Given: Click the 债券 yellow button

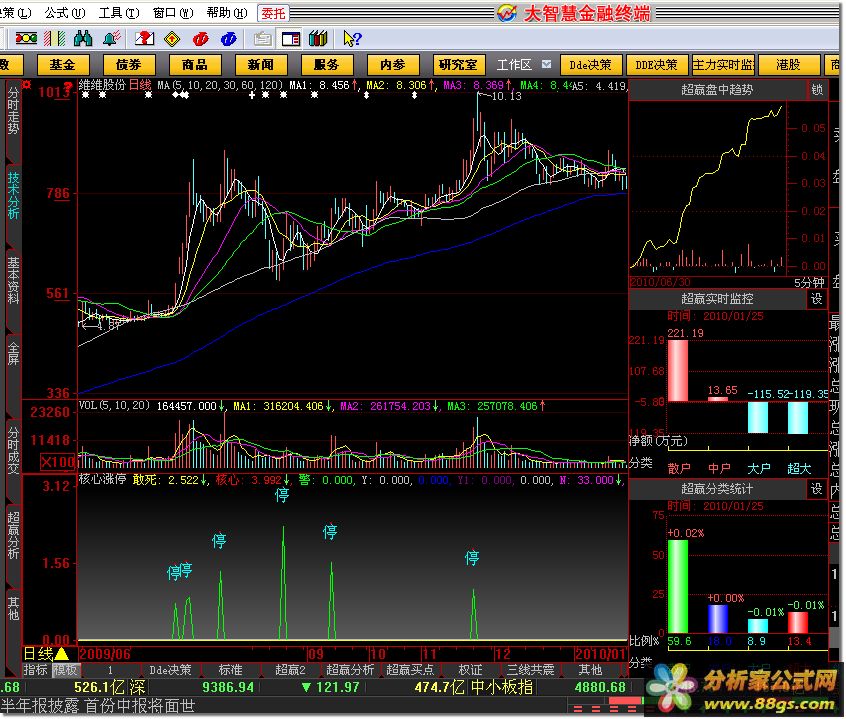Looking at the screenshot, I should pos(128,65).
